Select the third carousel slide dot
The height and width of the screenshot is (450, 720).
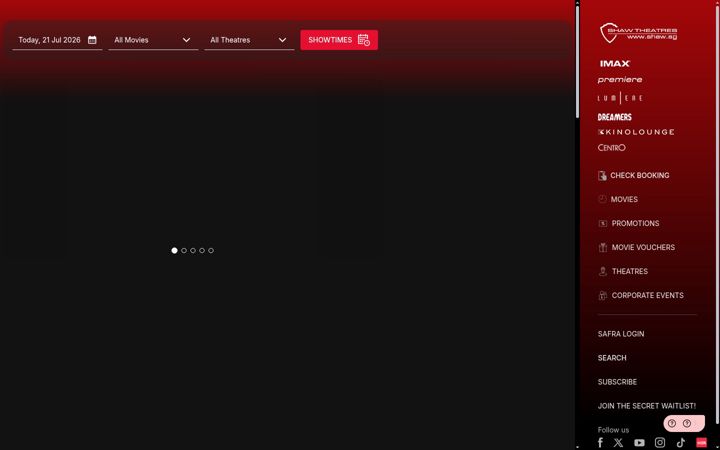193,250
